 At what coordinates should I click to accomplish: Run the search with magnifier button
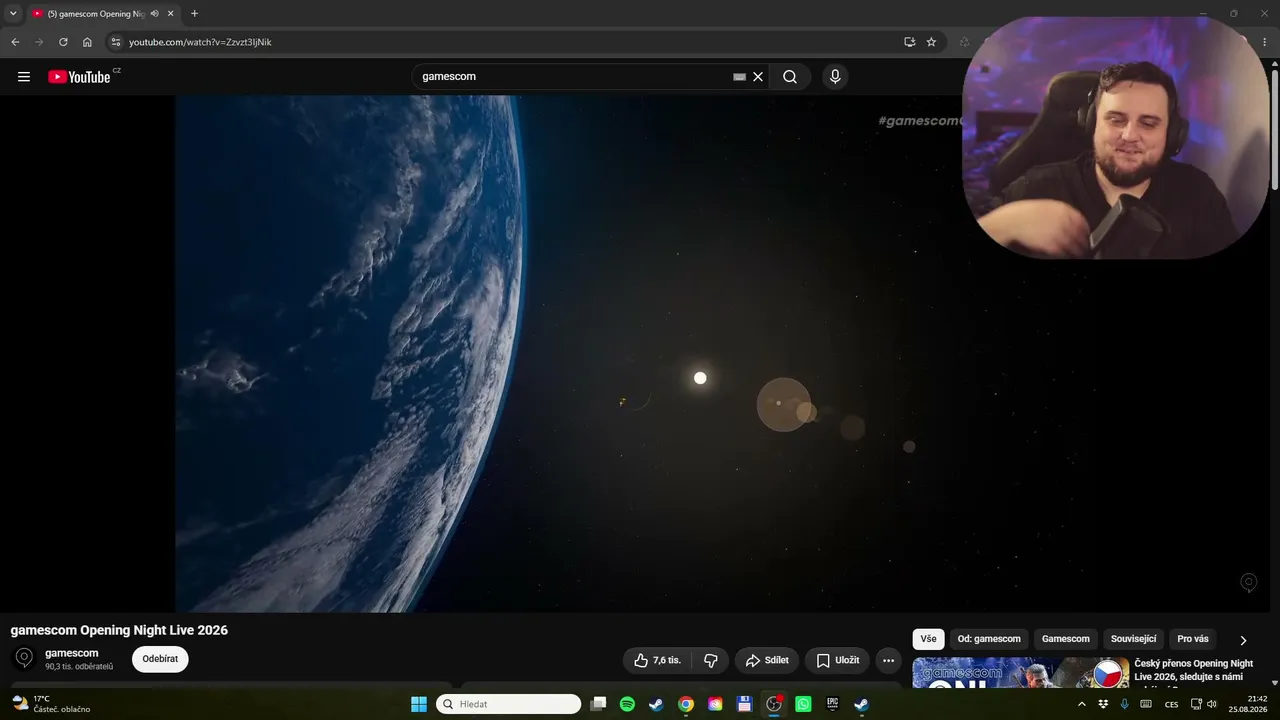pyautogui.click(x=790, y=77)
